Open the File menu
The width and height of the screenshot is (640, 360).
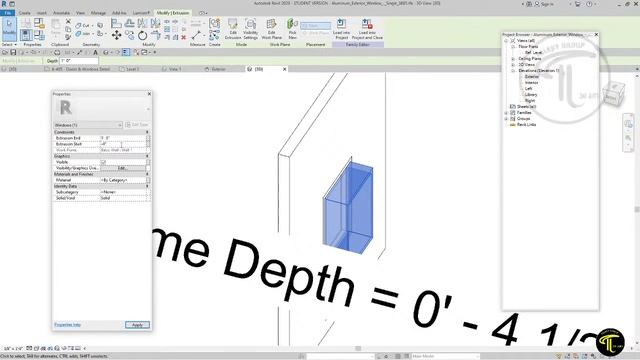click(x=7, y=13)
